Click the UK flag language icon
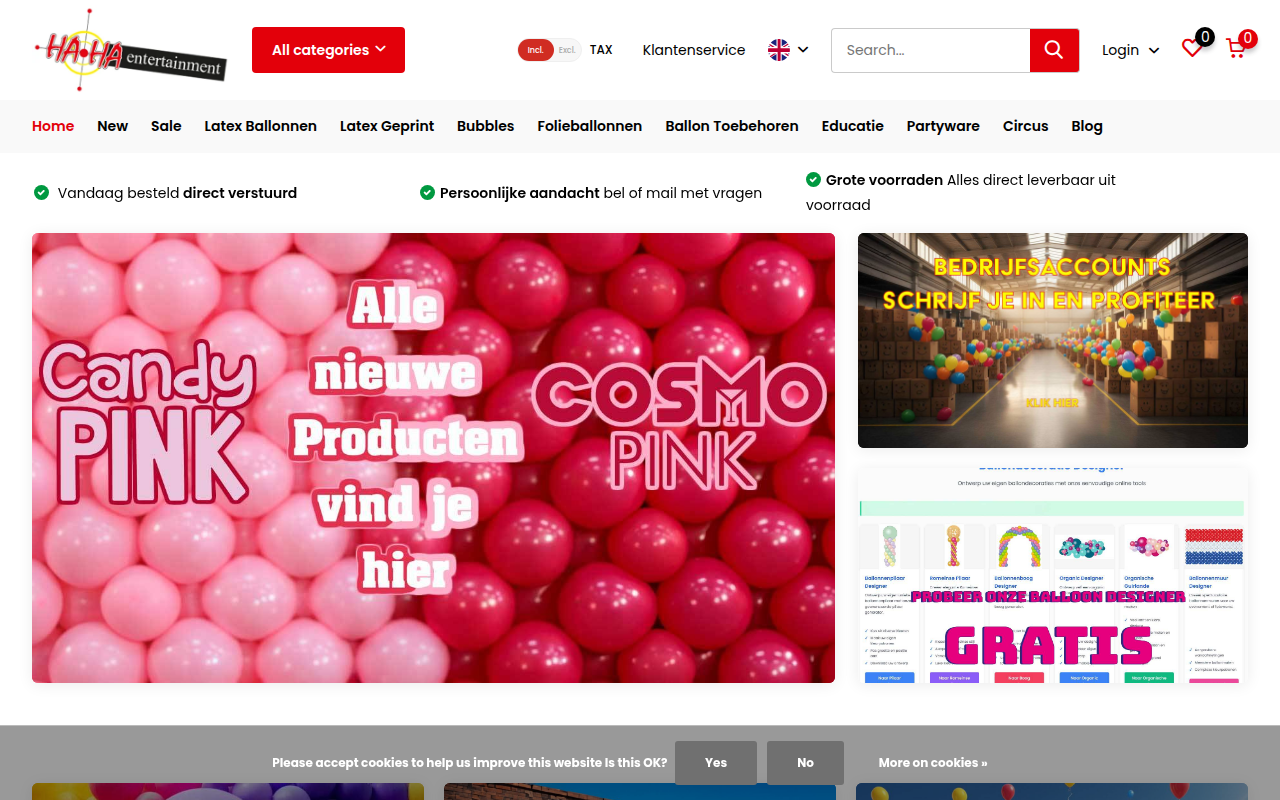This screenshot has height=800, width=1280. [x=779, y=50]
